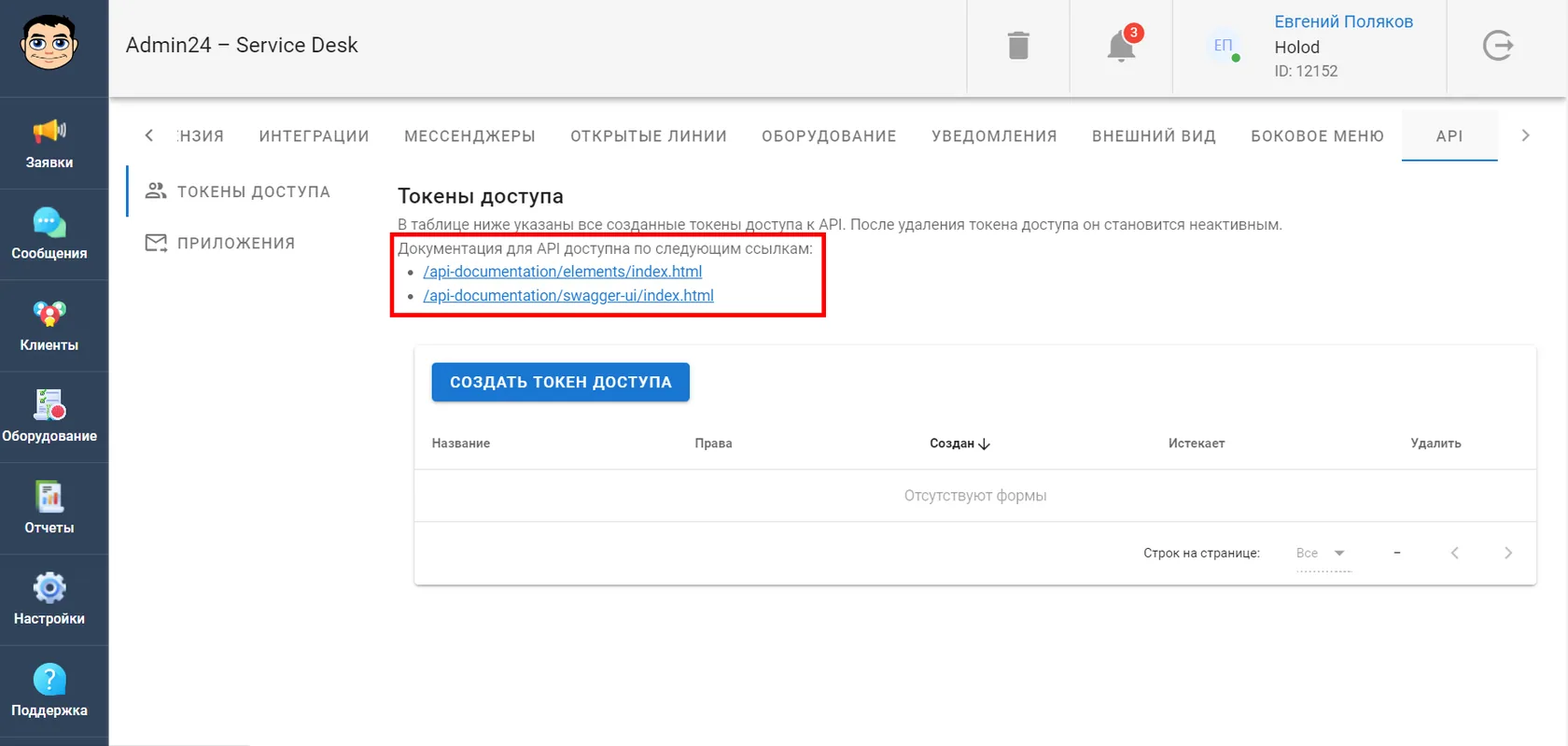Image resolution: width=1568 pixels, height=746 pixels.
Task: Select the API tab
Action: 1449,136
